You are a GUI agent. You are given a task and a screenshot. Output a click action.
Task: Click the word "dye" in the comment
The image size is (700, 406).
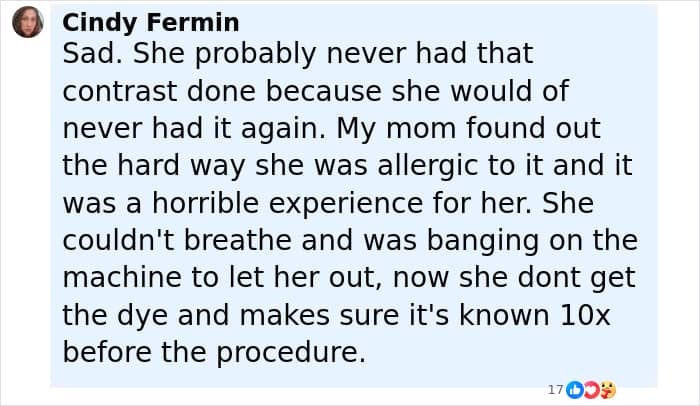point(131,315)
